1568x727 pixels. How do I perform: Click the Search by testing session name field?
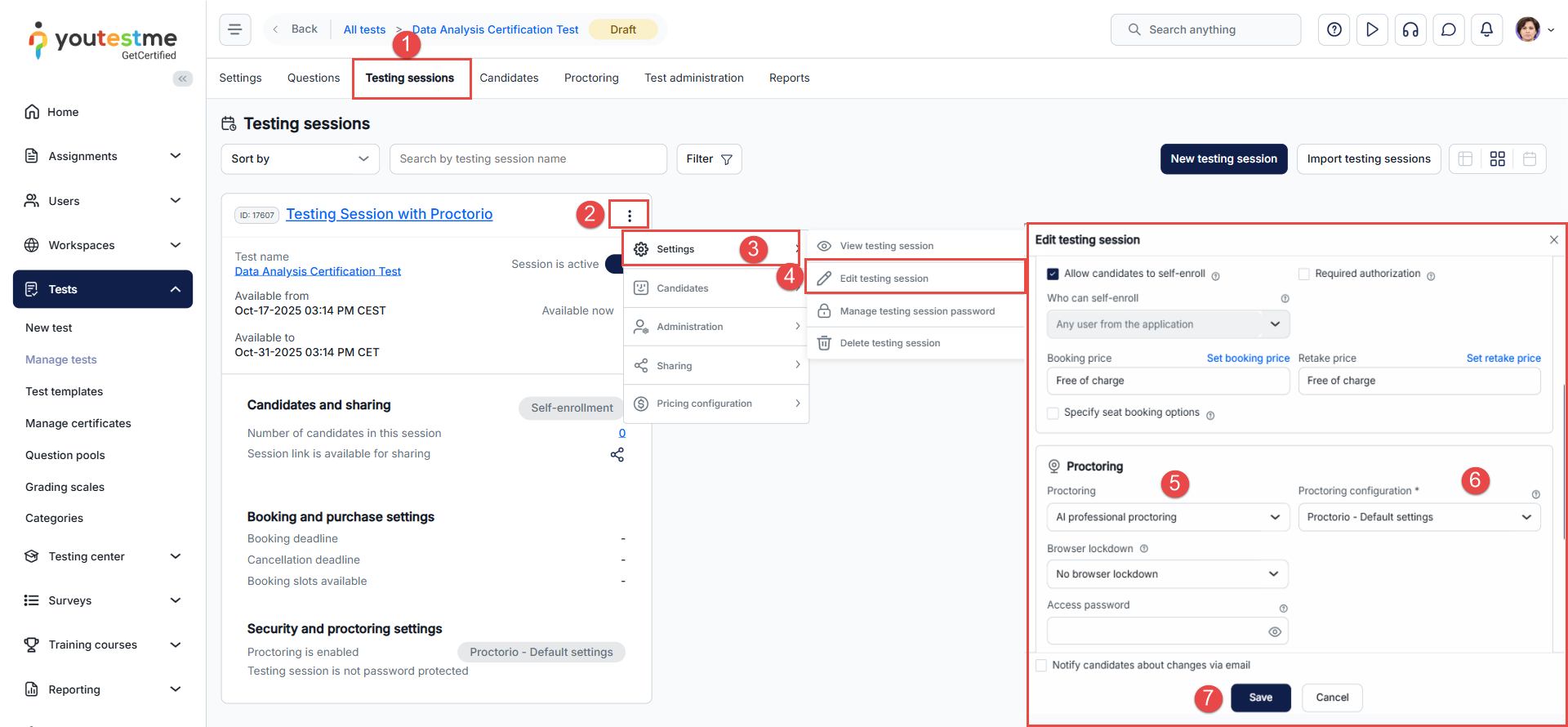[528, 159]
